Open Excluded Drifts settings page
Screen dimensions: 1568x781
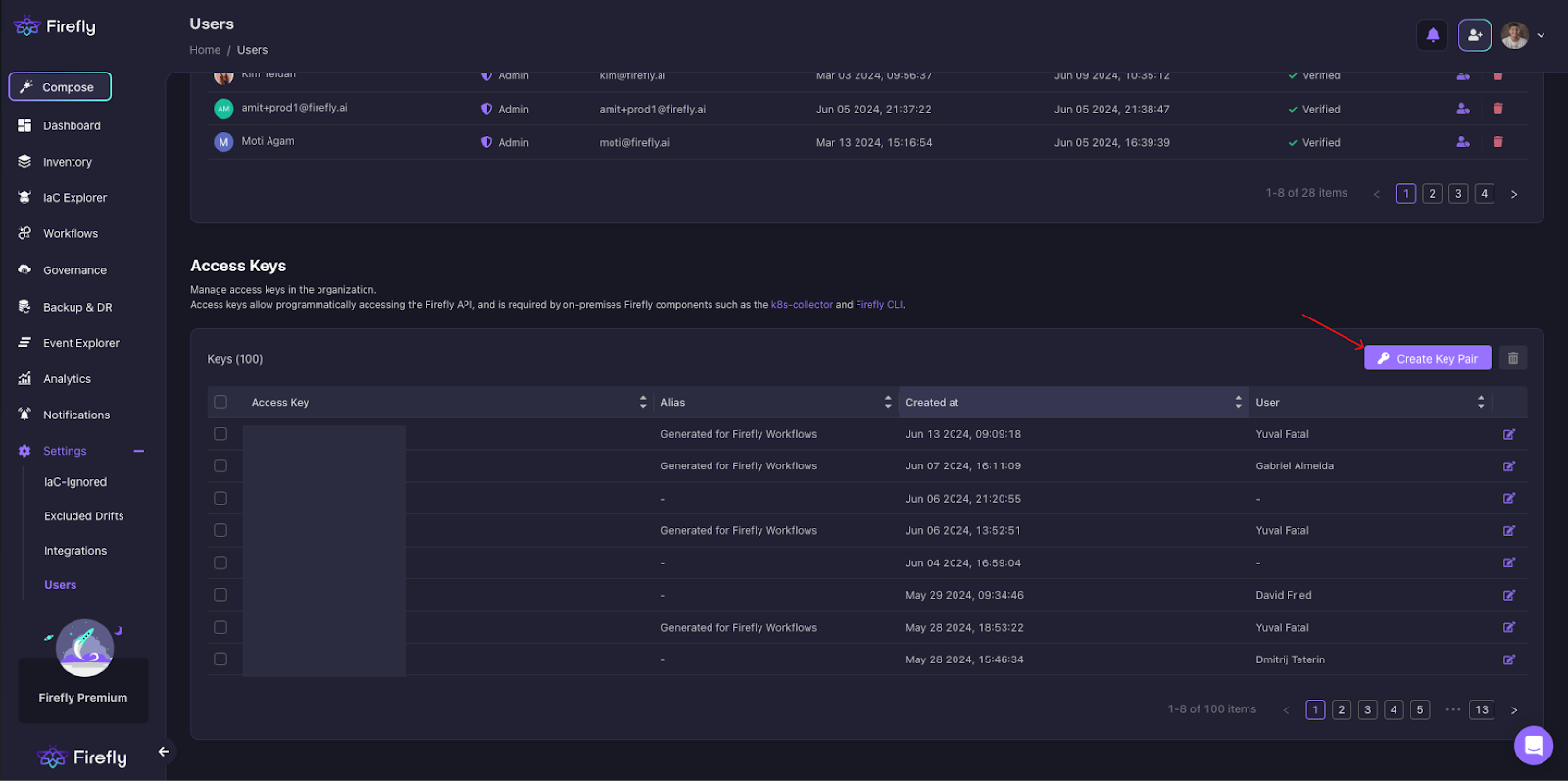point(84,516)
